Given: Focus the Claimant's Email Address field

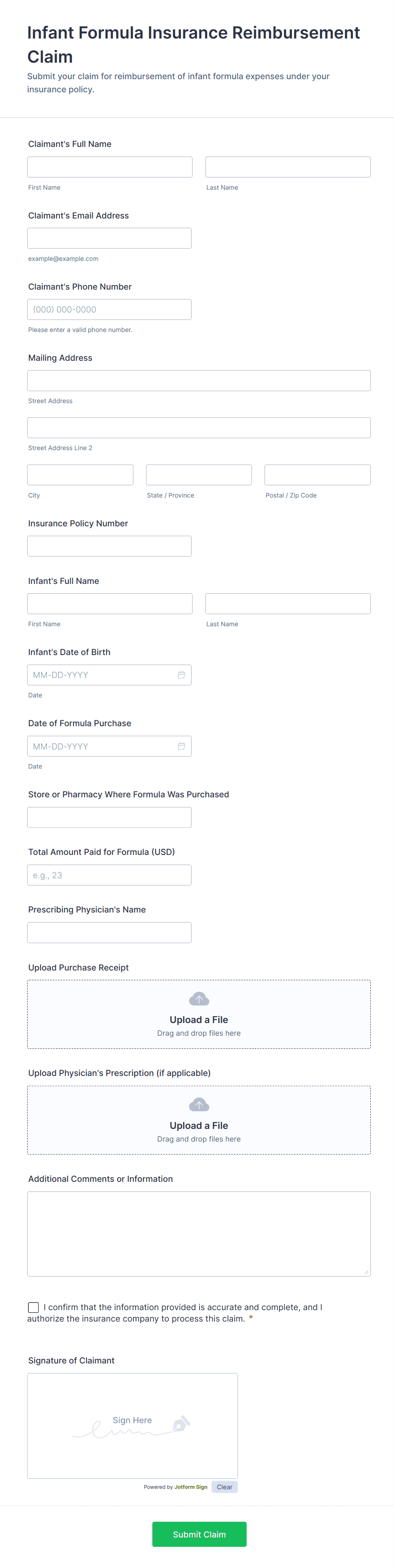Looking at the screenshot, I should pos(110,239).
